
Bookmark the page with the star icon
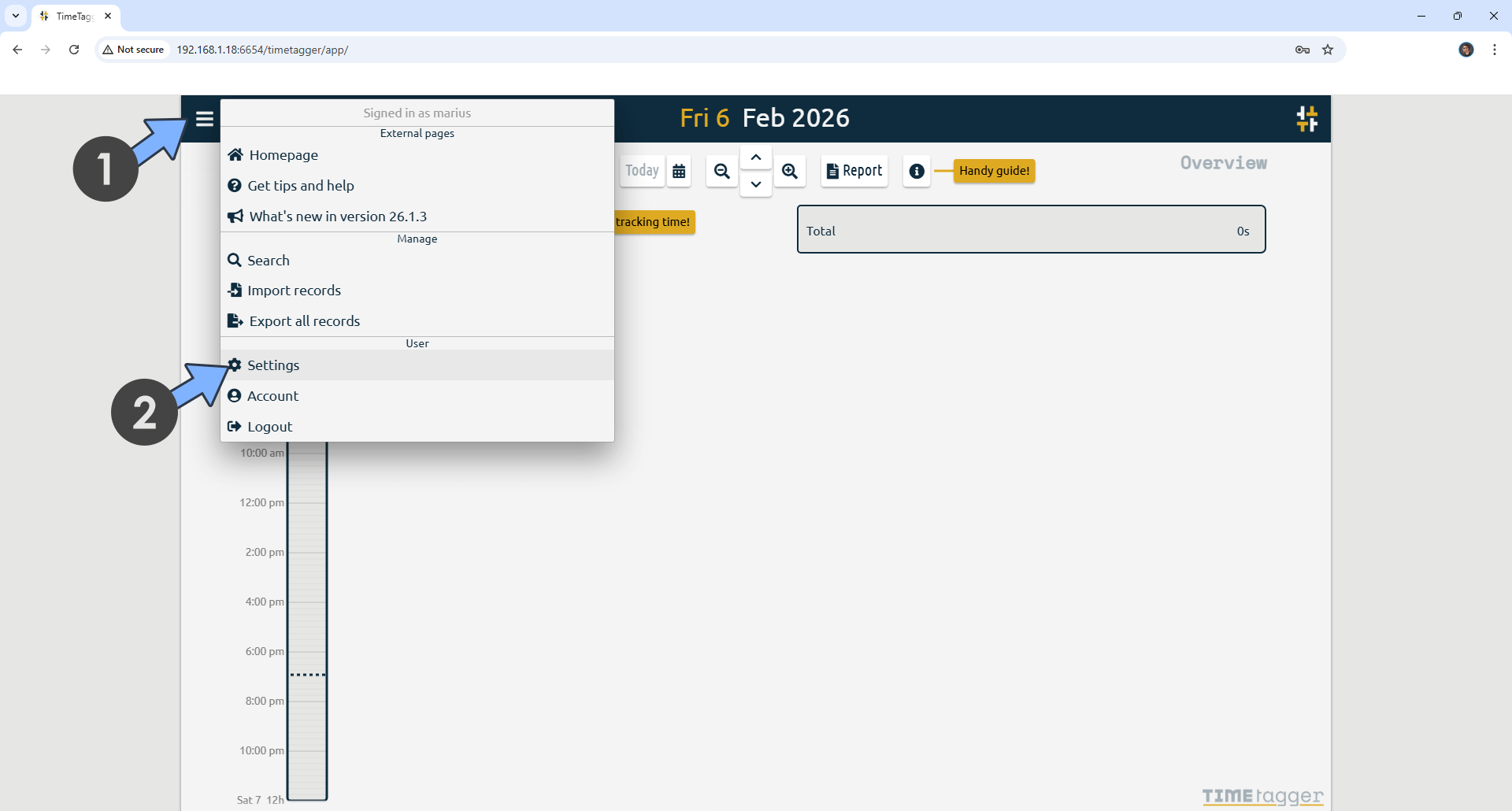[1329, 49]
